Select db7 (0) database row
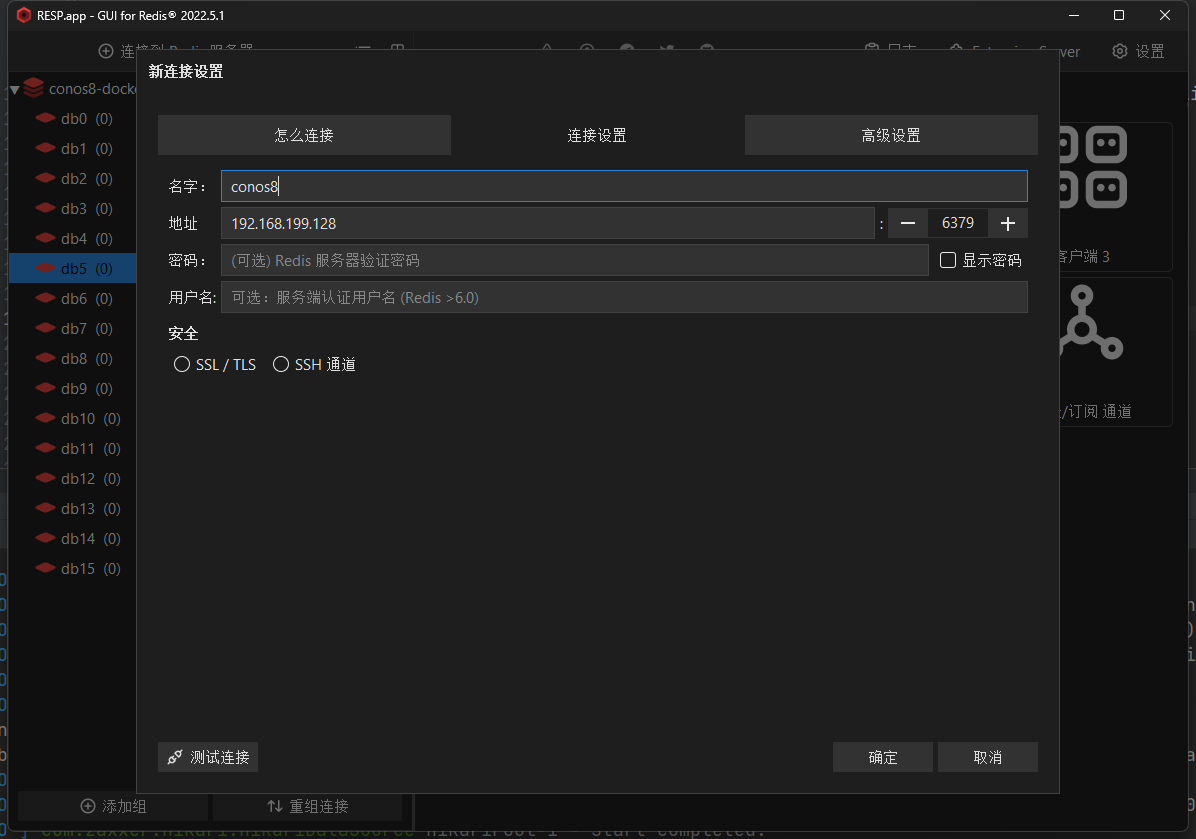This screenshot has height=839, width=1196. (72, 329)
